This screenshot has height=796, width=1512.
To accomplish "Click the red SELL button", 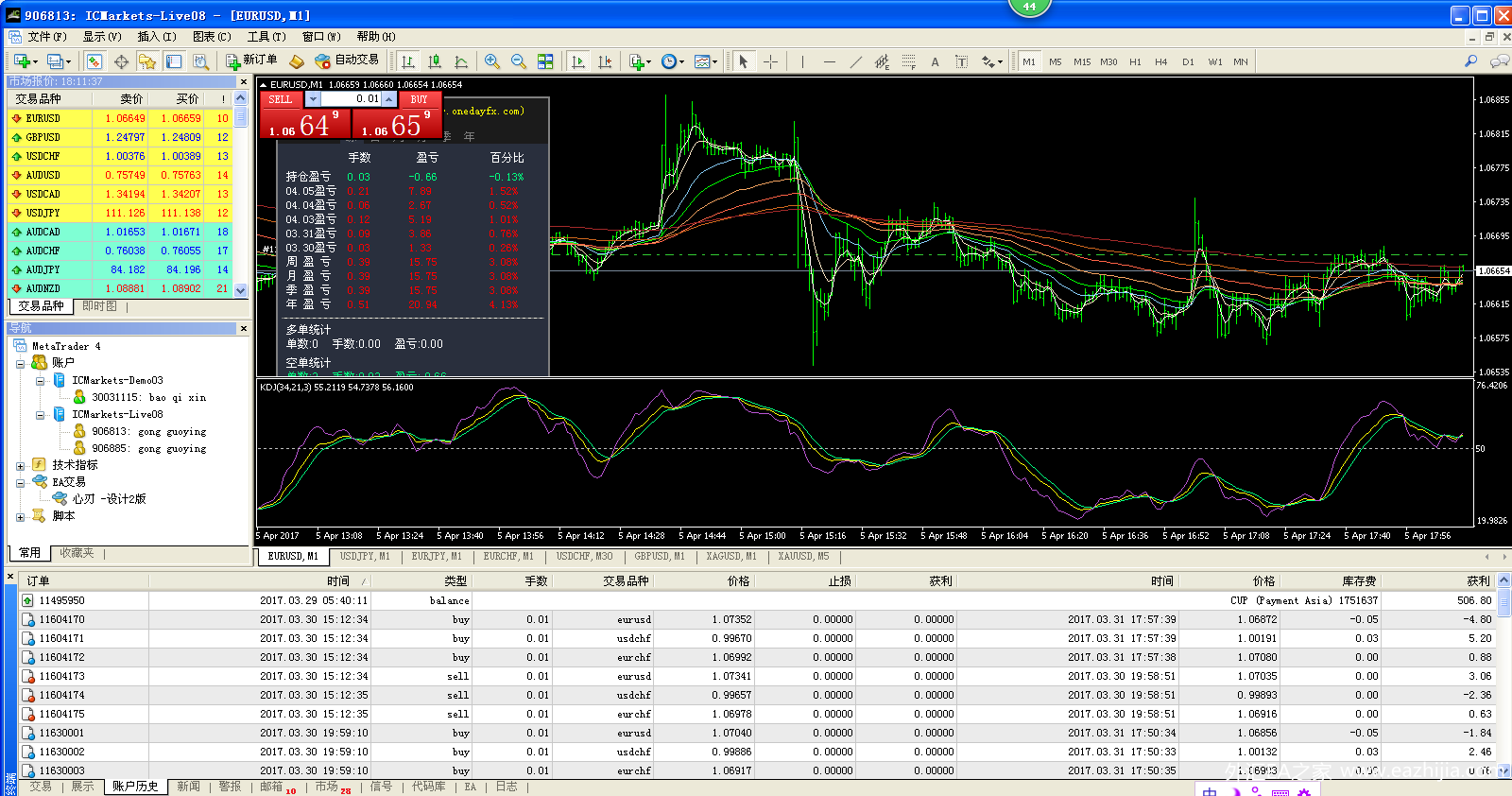I will pyautogui.click(x=281, y=99).
